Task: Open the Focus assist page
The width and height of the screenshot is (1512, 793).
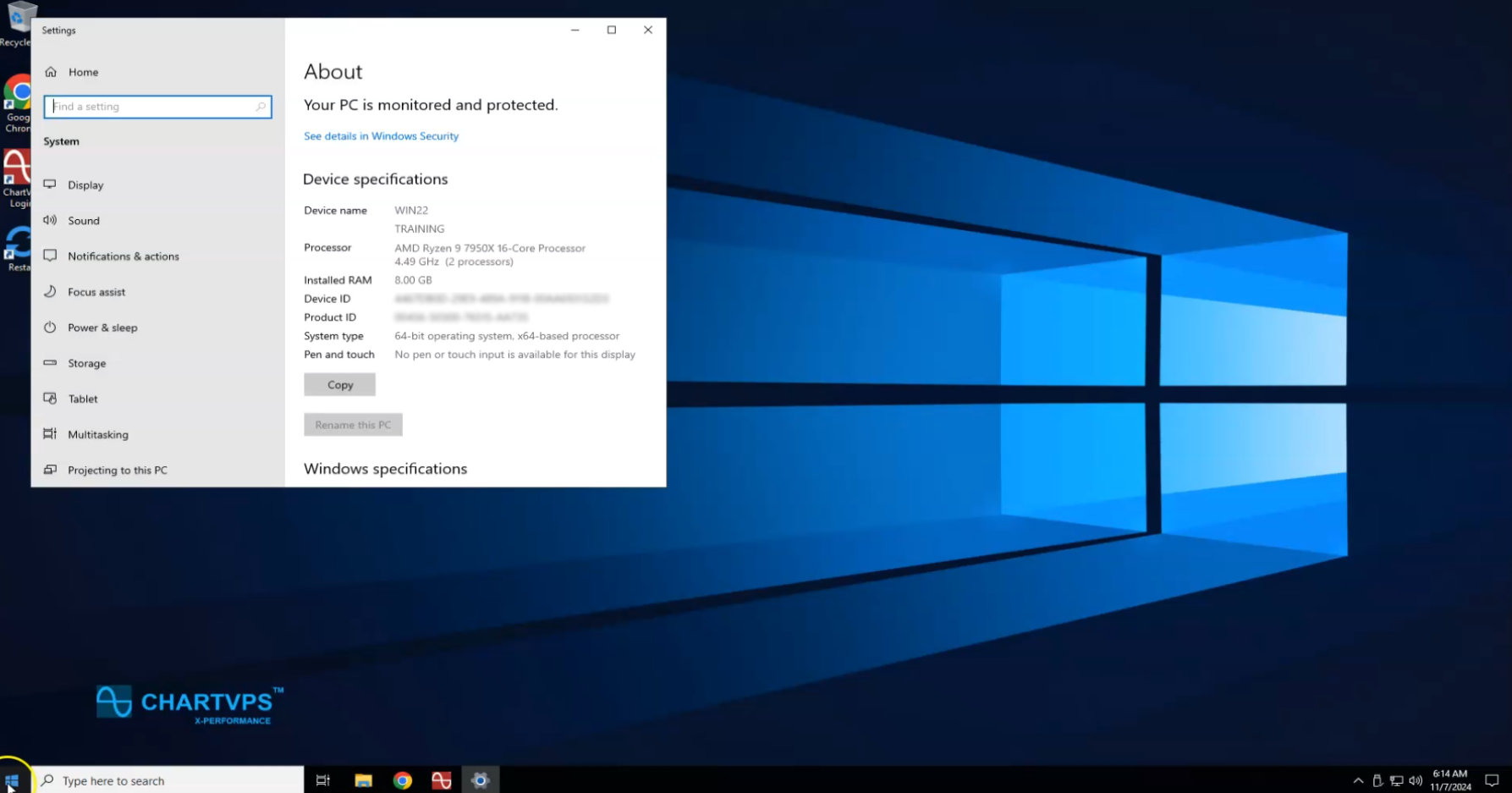Action: (x=96, y=292)
